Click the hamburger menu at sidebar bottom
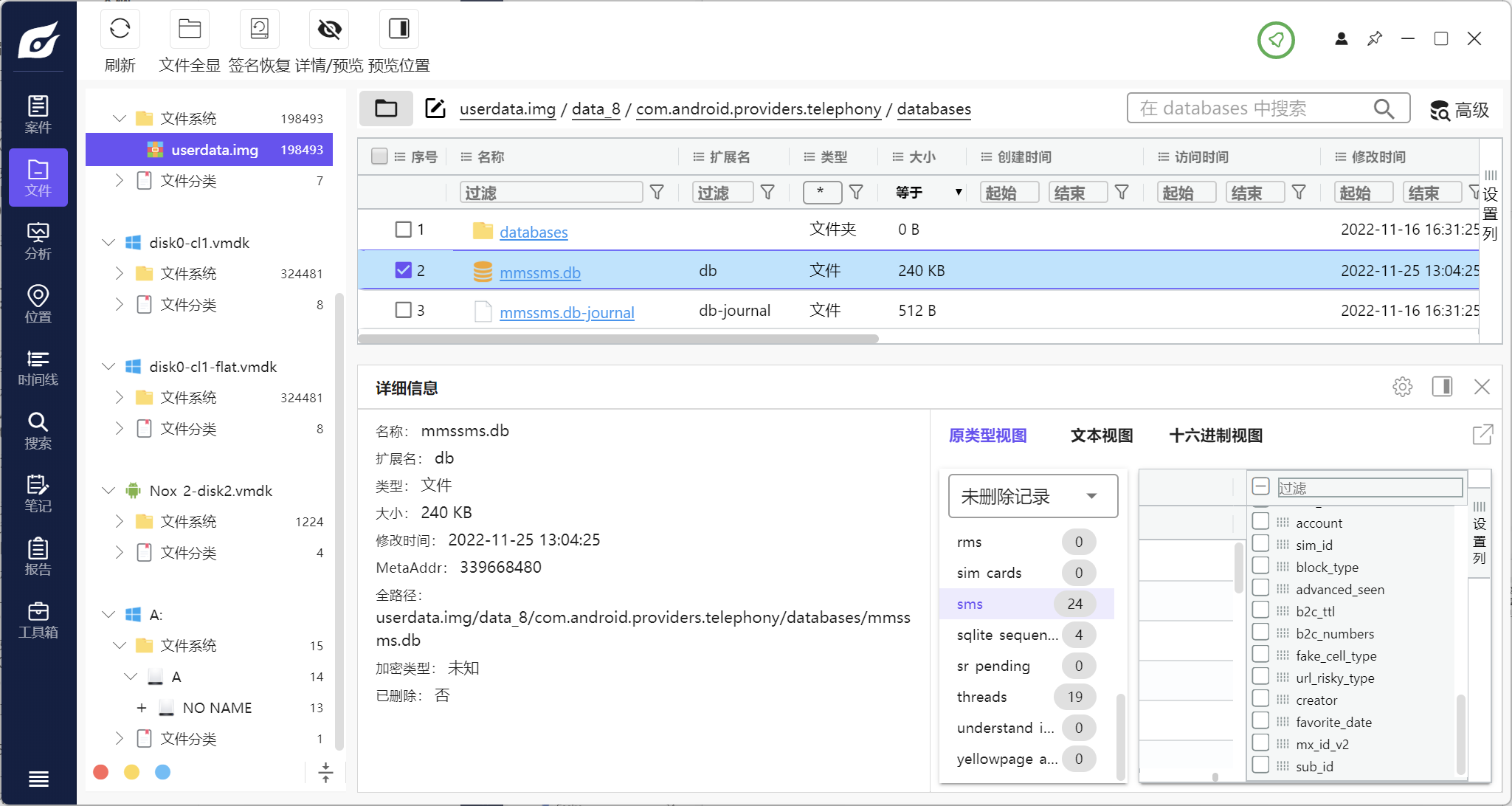 tap(38, 779)
